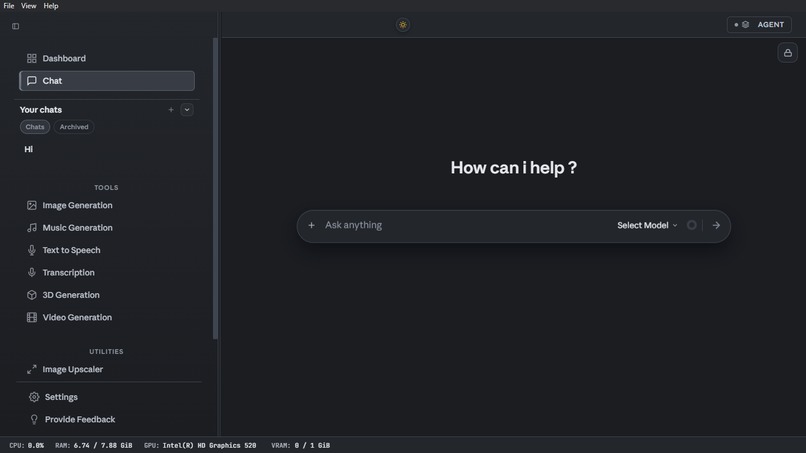Screen dimensions: 806x453
Task: Click the Dashboard grid icon
Action: [x=32, y=59]
